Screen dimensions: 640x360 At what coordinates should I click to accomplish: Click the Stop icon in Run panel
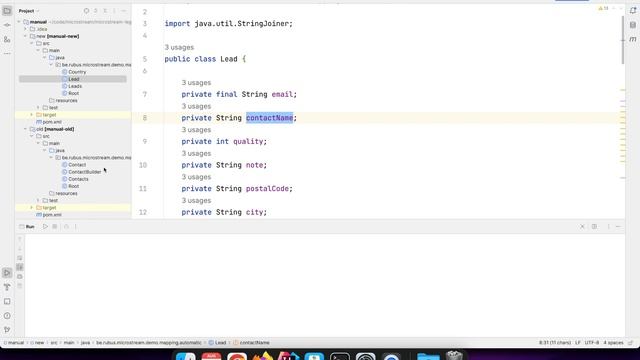tap(55, 227)
